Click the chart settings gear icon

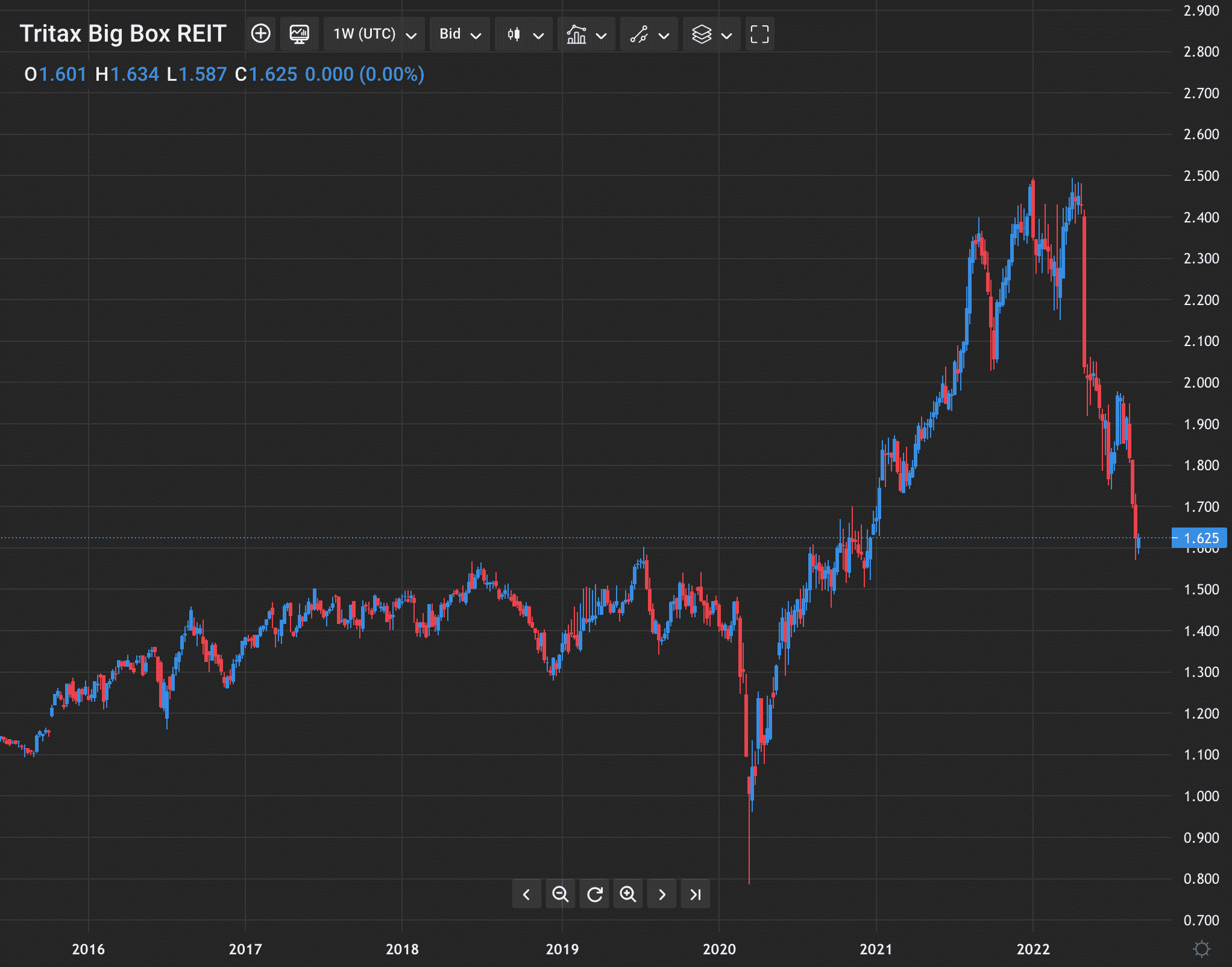(1201, 949)
